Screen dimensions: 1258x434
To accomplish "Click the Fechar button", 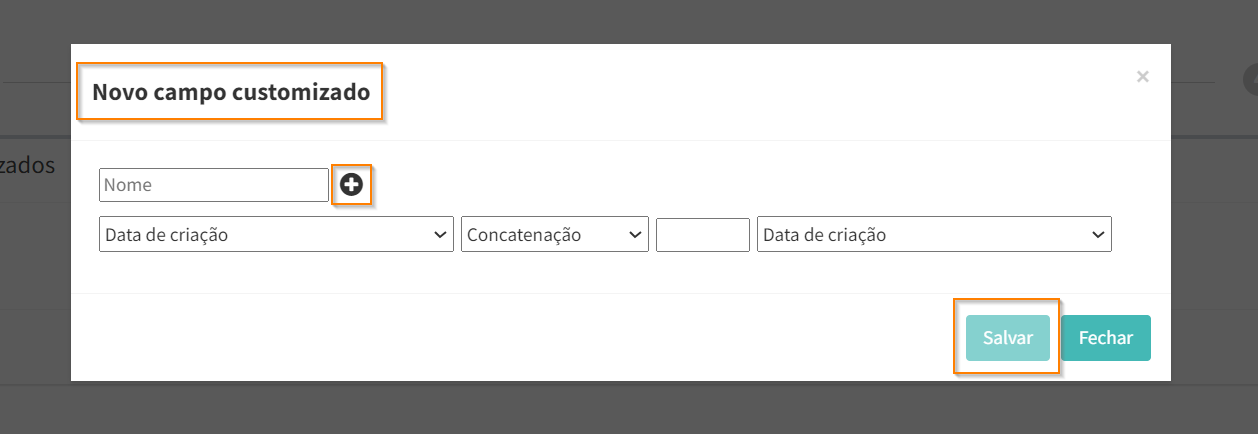I will click(1105, 338).
